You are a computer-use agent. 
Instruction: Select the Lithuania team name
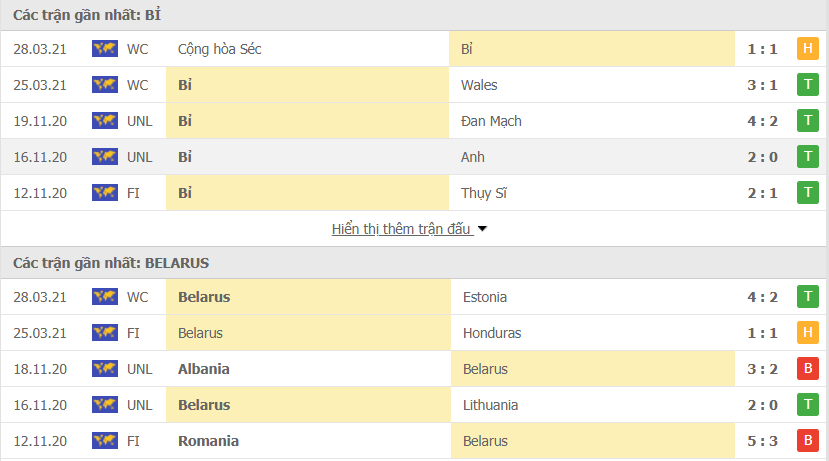pos(492,405)
